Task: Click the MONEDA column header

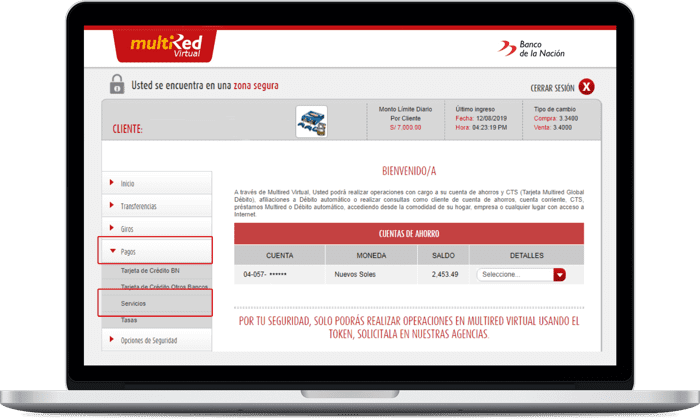Action: pos(371,255)
